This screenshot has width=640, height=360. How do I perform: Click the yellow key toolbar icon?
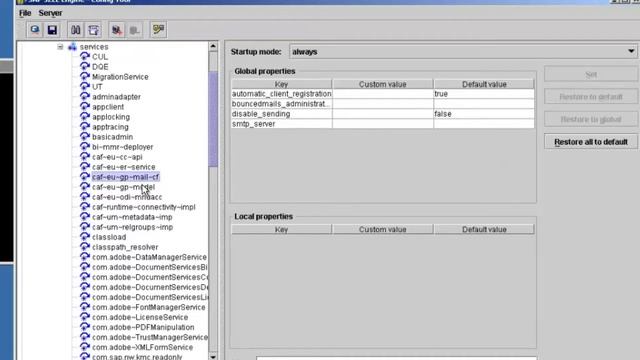tap(158, 30)
